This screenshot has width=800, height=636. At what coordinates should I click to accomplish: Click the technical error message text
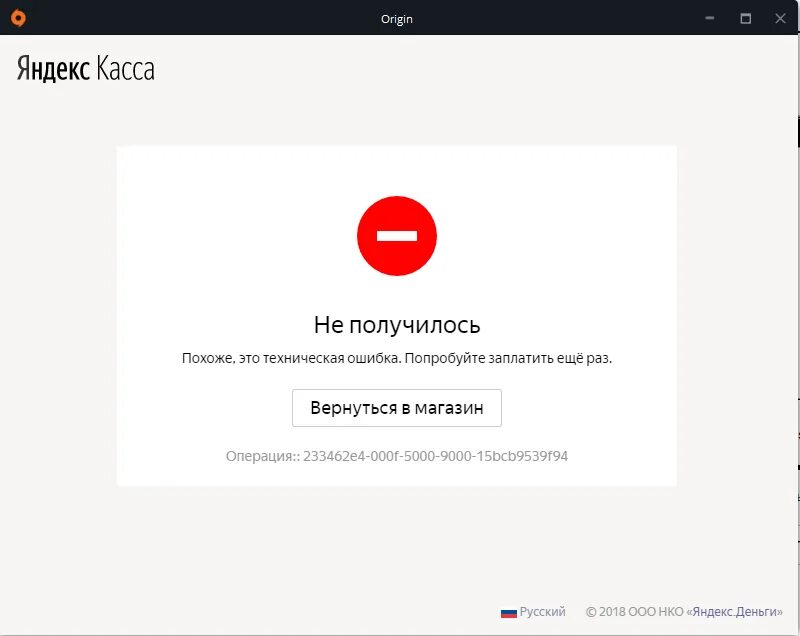(x=397, y=358)
